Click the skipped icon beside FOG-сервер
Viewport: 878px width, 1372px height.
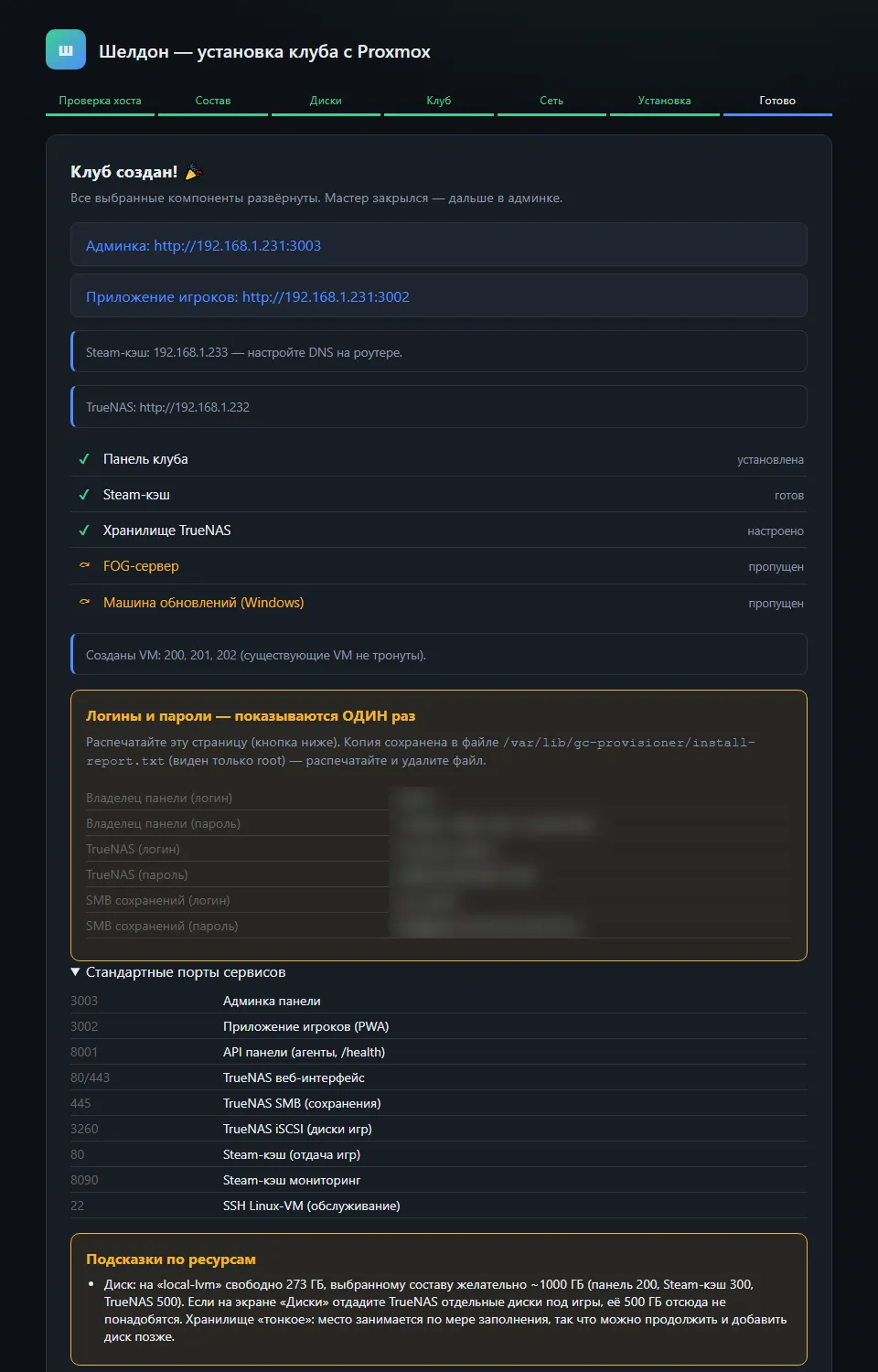(x=84, y=566)
